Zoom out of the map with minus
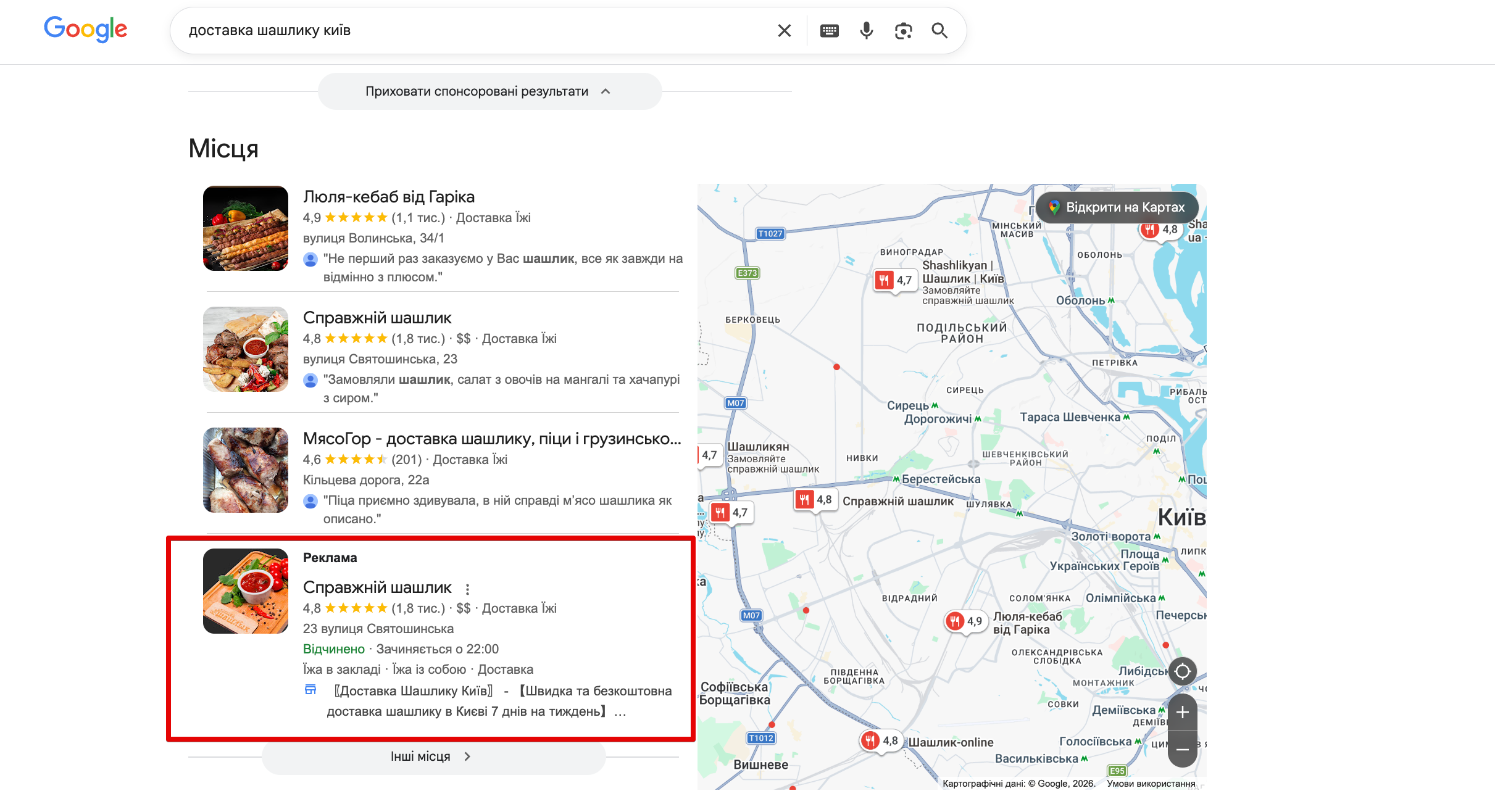 (1182, 749)
